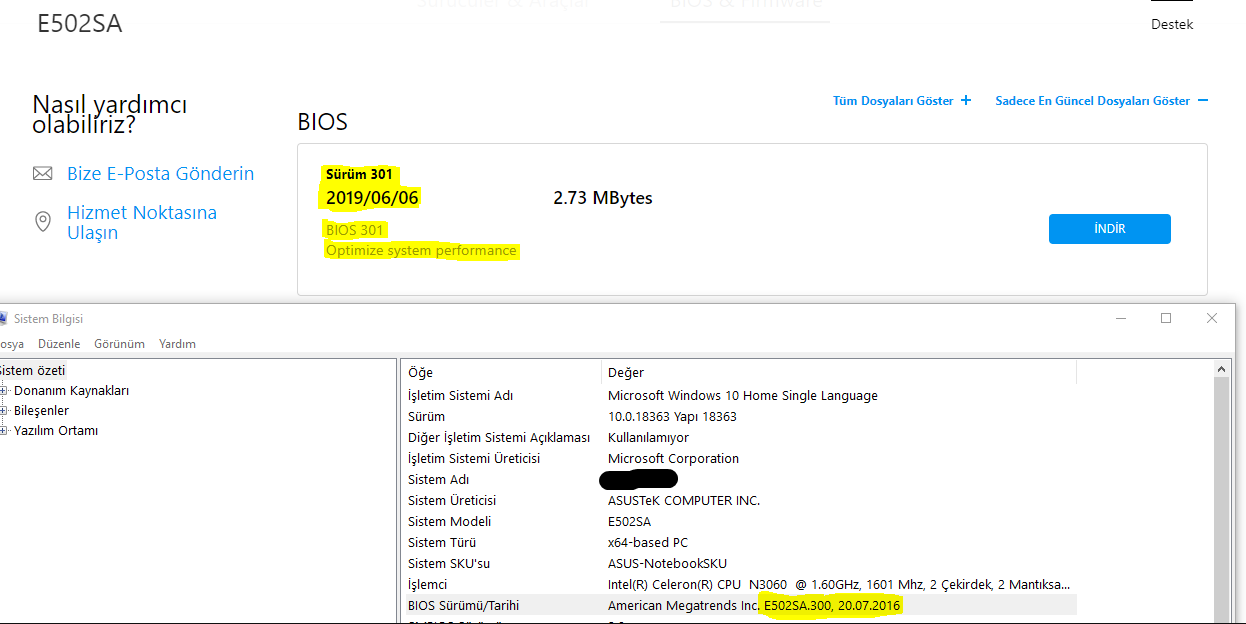The width and height of the screenshot is (1246, 624).
Task: Click the highlighted E502SA.300, 20.07.2016 value
Action: [833, 606]
